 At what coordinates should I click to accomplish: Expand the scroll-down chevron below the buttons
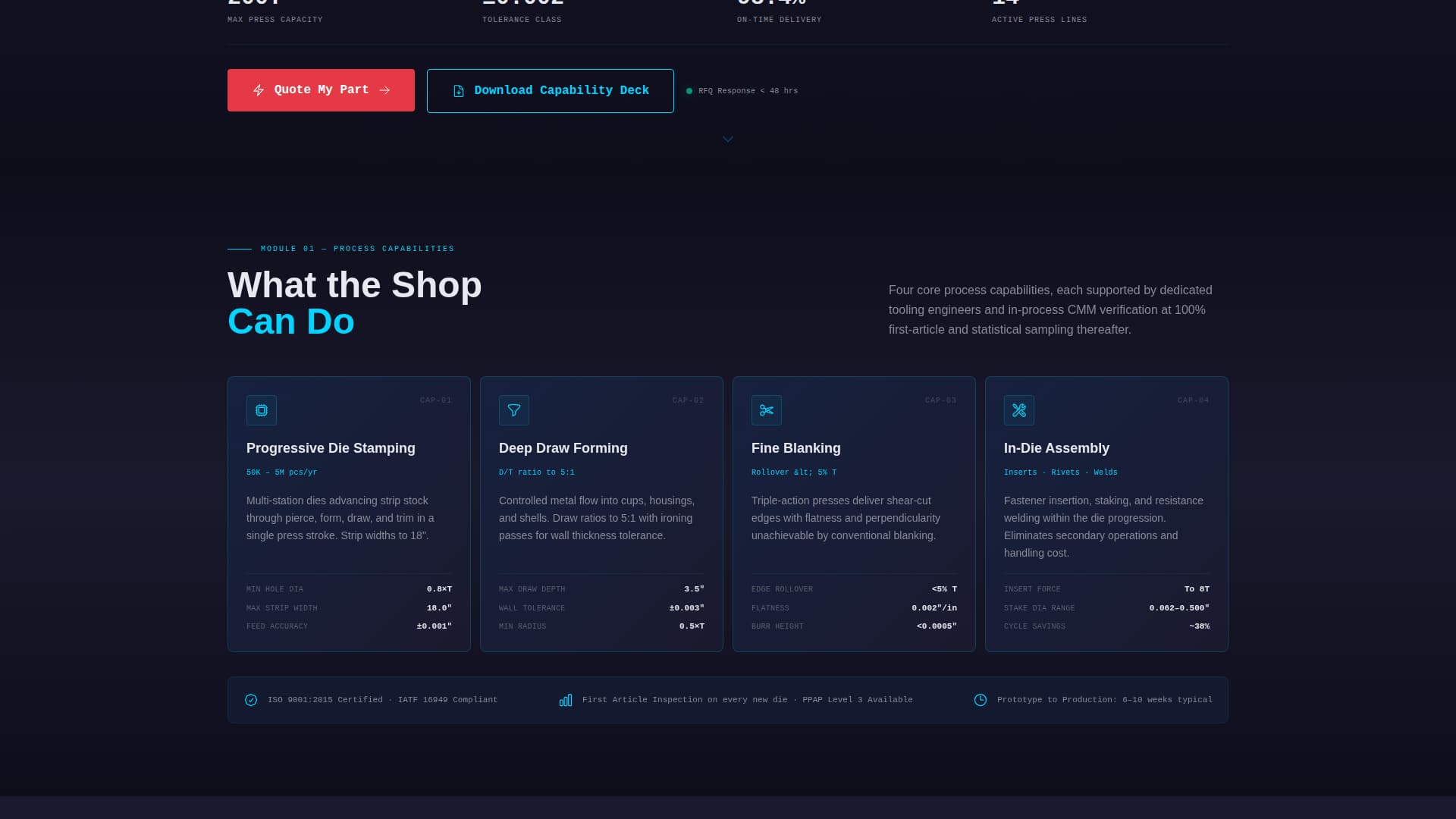point(728,139)
